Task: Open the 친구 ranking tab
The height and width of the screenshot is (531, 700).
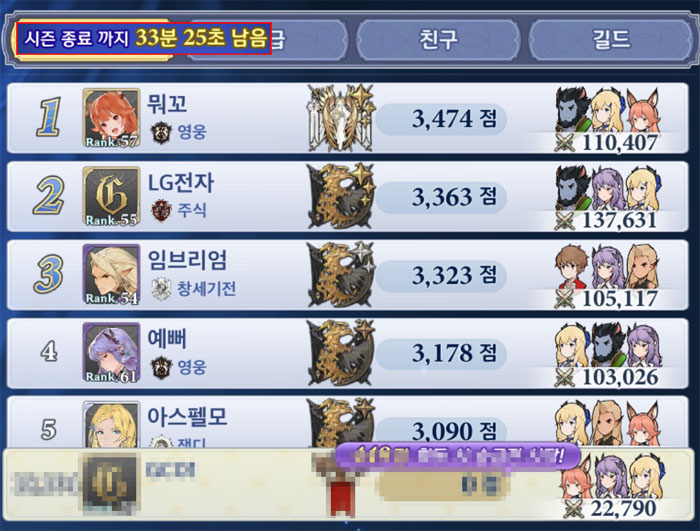Action: tap(438, 39)
